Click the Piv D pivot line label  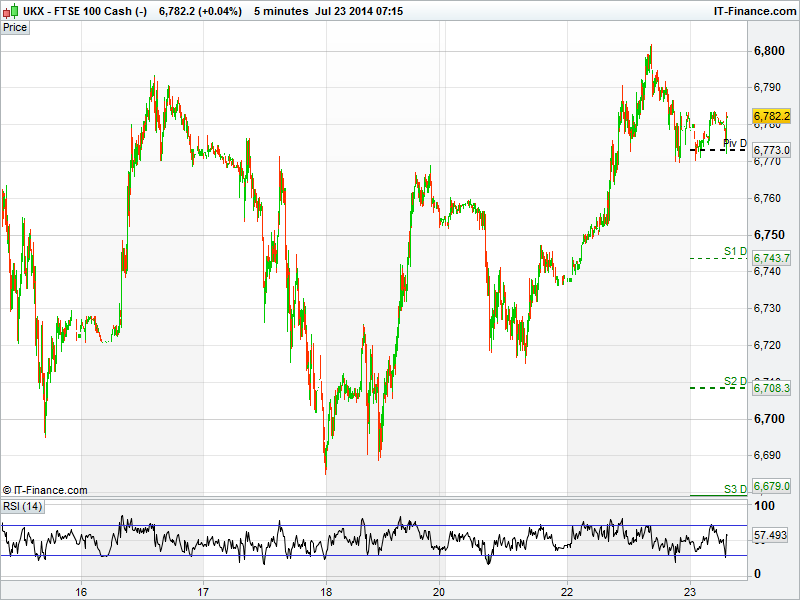[x=734, y=144]
